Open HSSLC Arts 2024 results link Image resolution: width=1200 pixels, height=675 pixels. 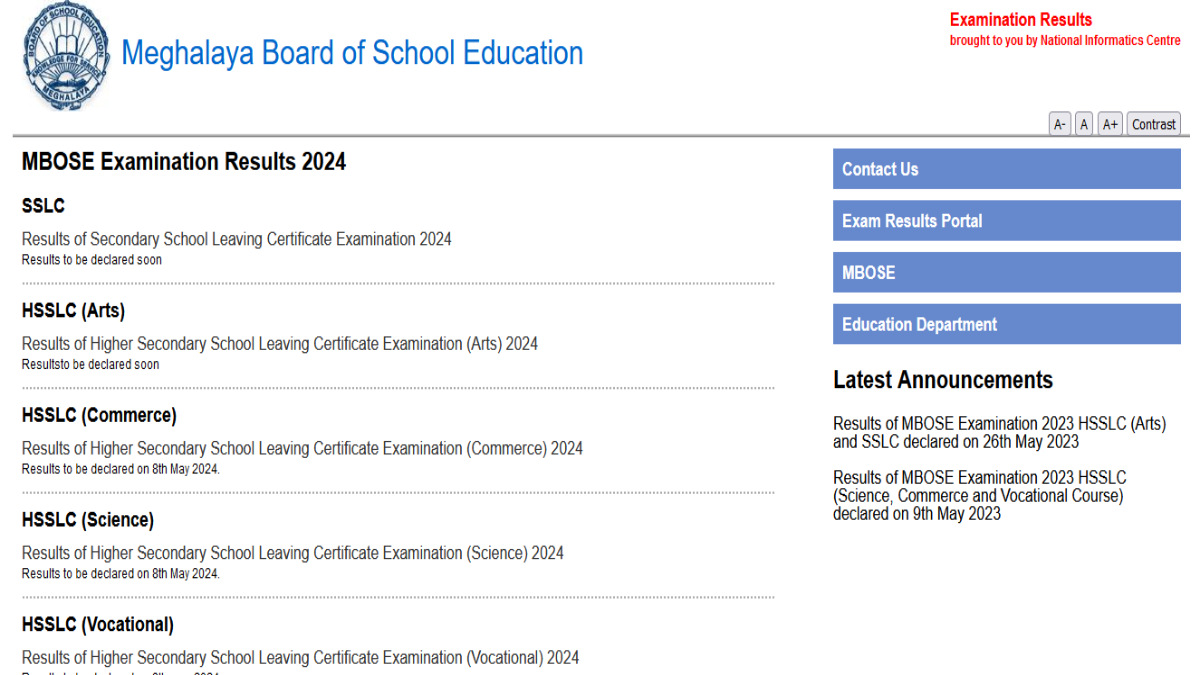[x=279, y=344]
